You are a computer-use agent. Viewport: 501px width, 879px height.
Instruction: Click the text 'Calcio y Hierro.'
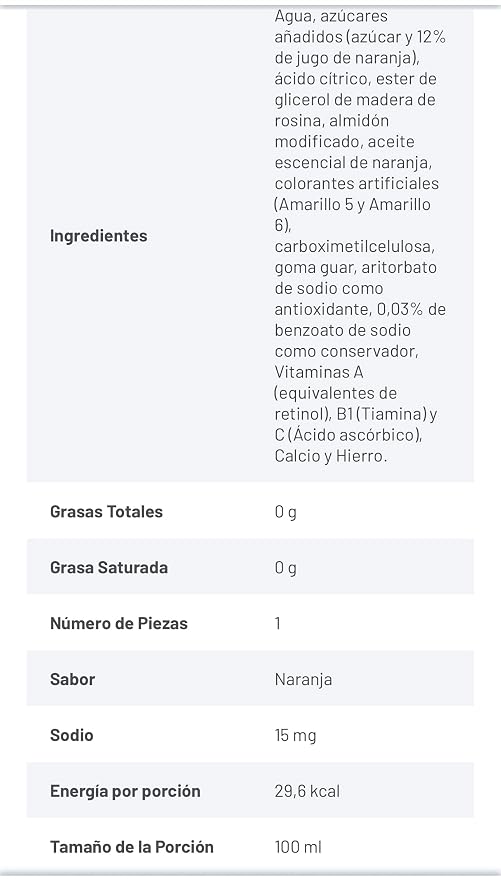(x=331, y=456)
